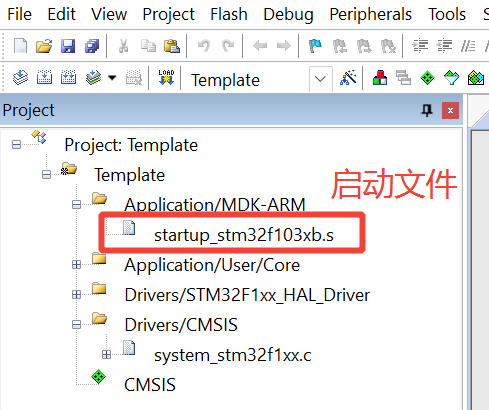Click the greyed Stop Build icon
Screen dimensions: 489x410
tap(134, 77)
